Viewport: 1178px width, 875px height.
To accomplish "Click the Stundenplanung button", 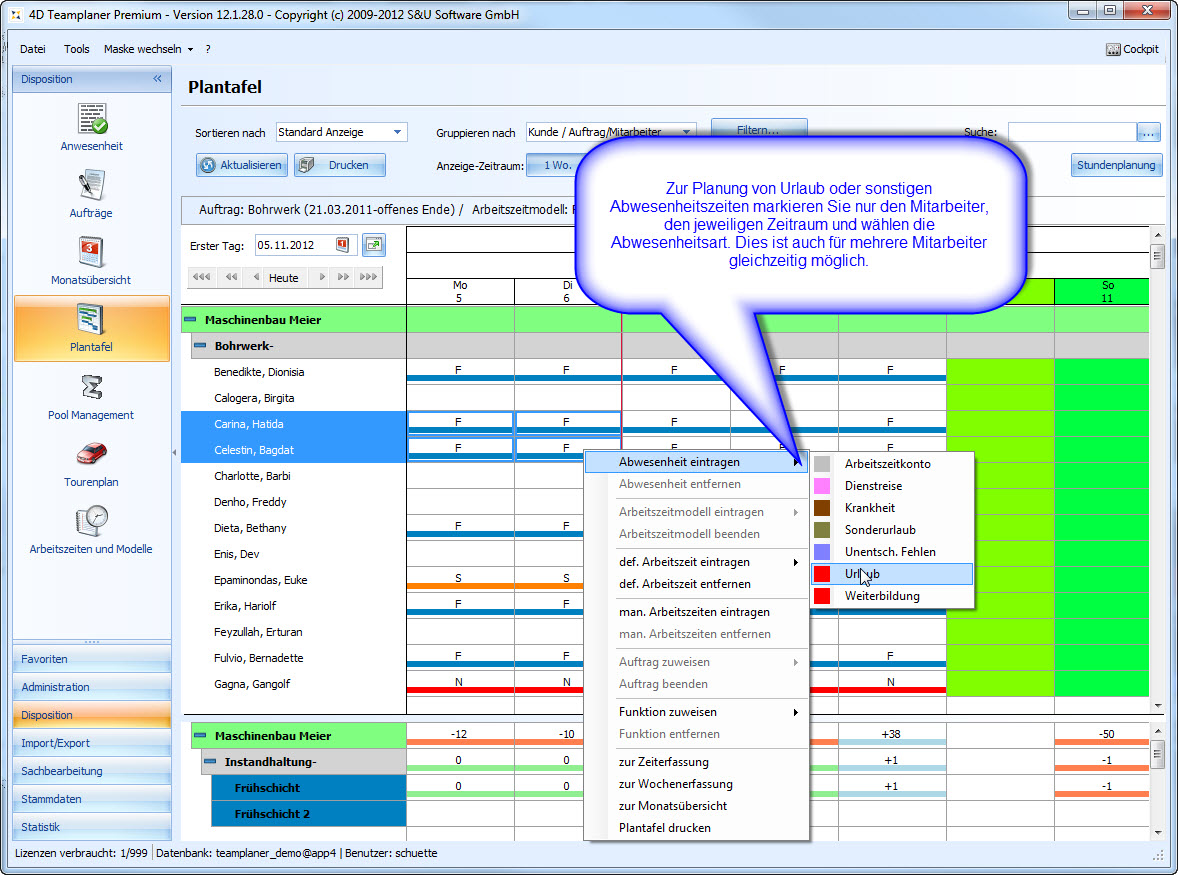I will 1116,165.
